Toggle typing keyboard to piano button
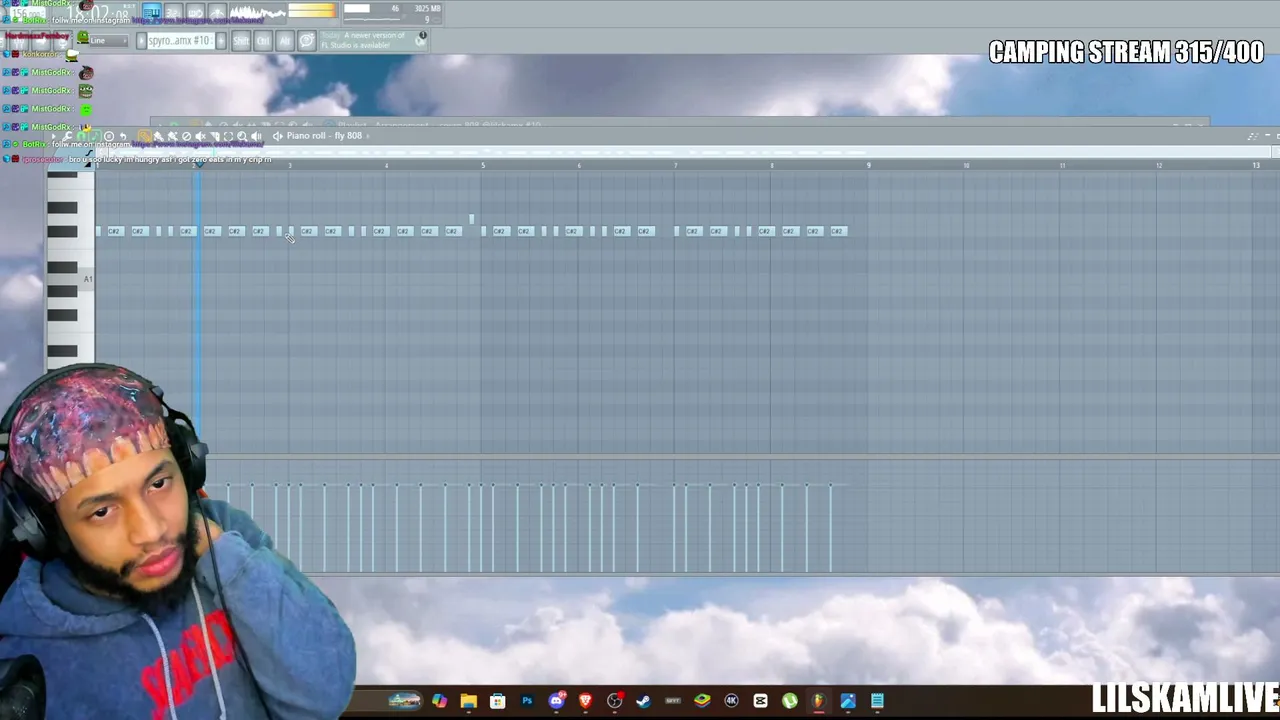The height and width of the screenshot is (720, 1280). [x=152, y=12]
